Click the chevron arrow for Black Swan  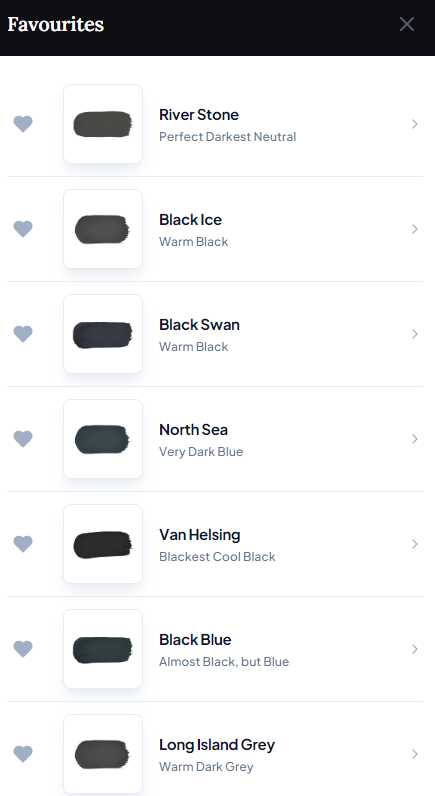point(415,334)
